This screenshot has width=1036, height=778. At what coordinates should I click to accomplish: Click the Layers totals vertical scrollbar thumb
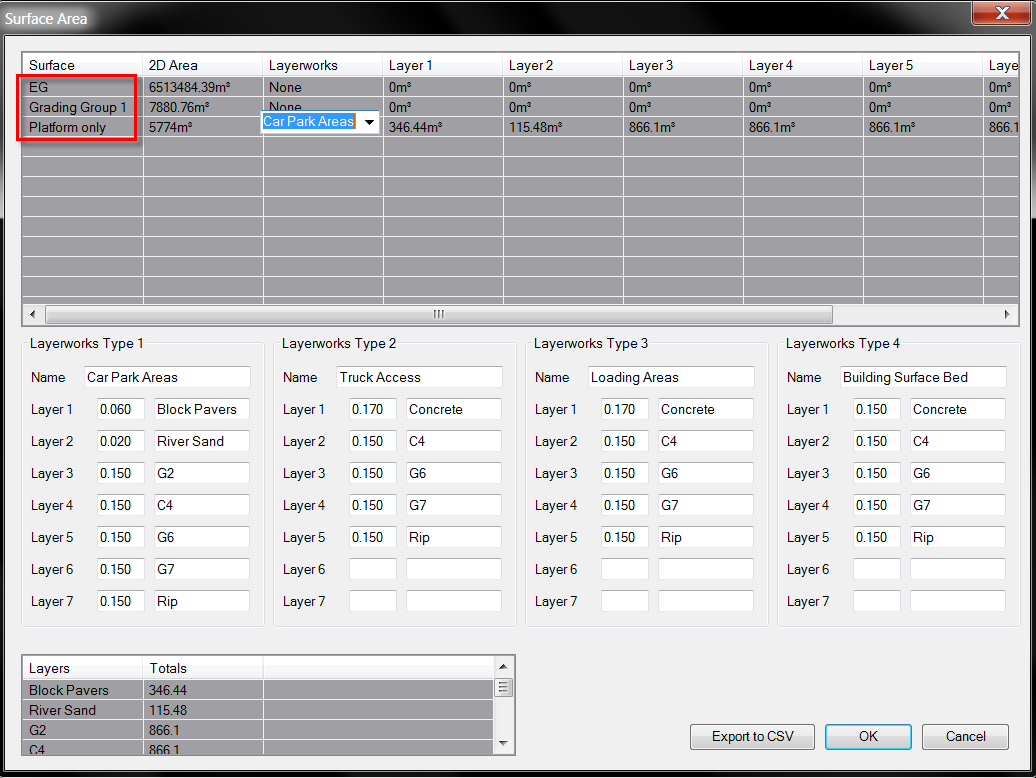click(503, 688)
